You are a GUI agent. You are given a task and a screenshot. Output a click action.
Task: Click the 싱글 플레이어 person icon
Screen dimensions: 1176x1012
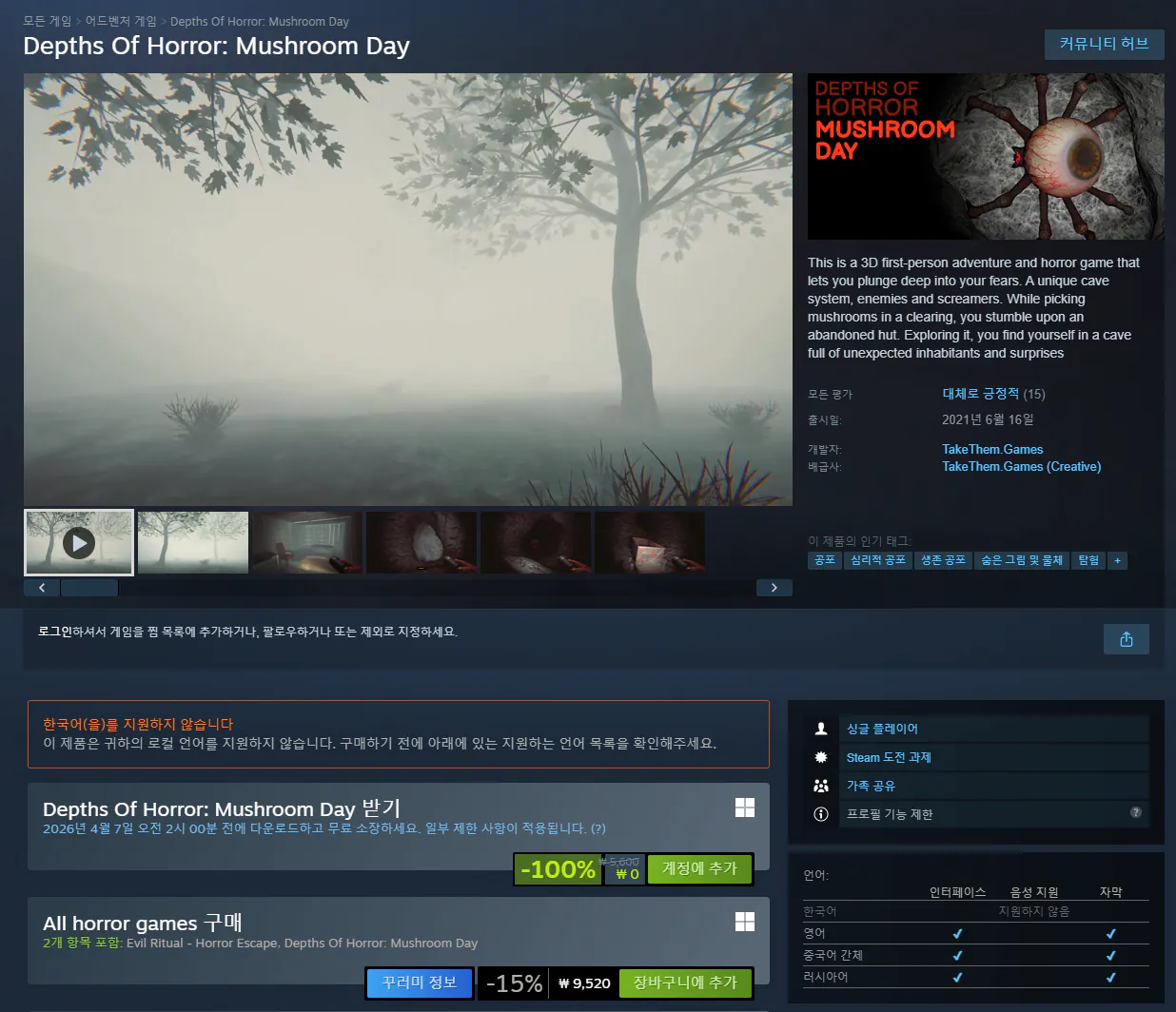[820, 729]
